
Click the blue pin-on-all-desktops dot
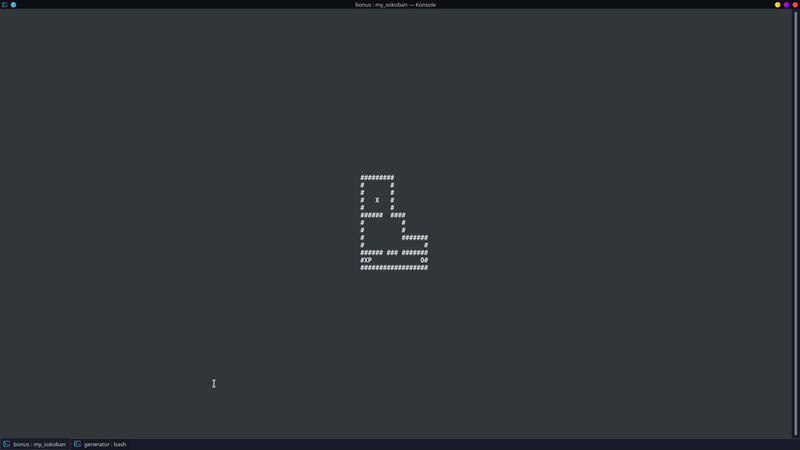[14, 5]
